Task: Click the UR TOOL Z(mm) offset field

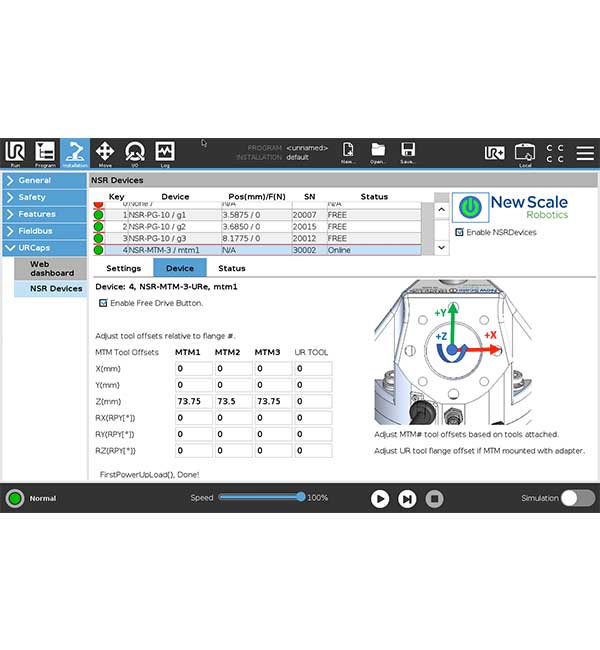Action: [x=313, y=401]
